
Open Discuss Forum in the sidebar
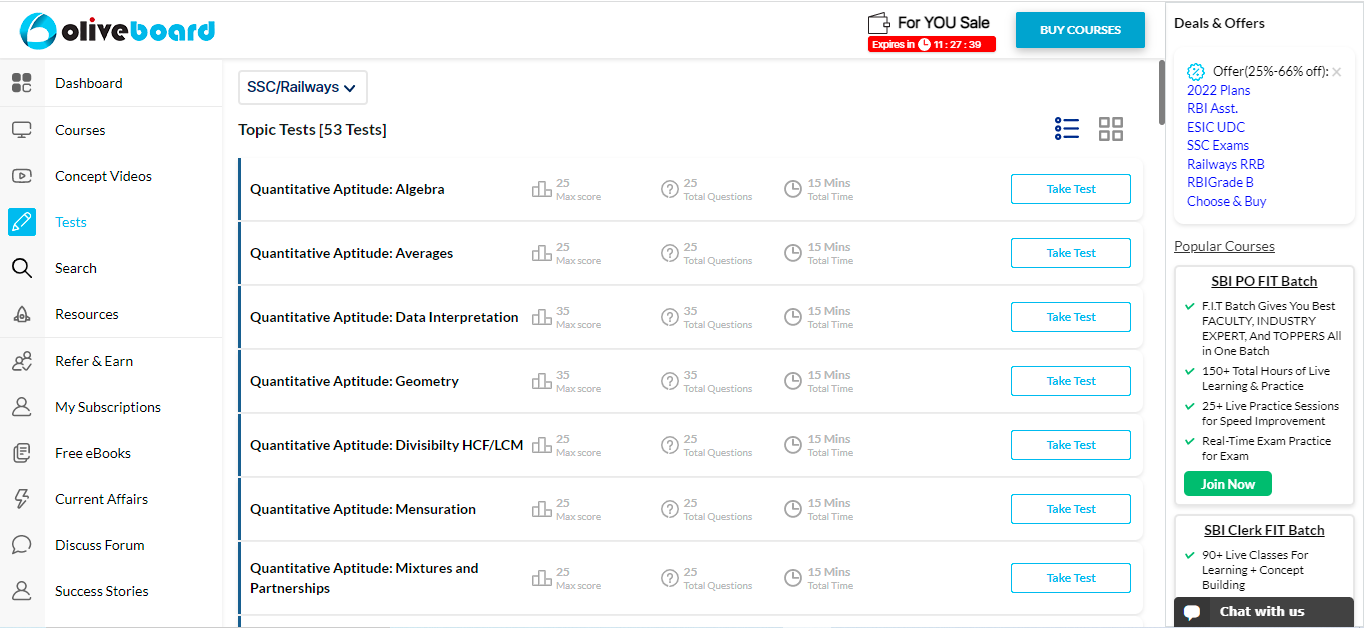click(100, 545)
